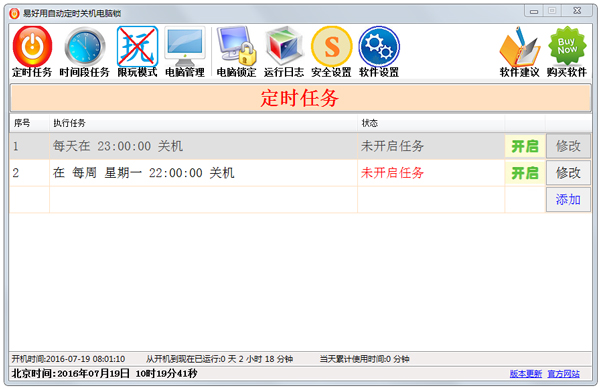Image resolution: width=600 pixels, height=389 pixels.
Task: Click sequence number 2 cell
Action: [29, 173]
